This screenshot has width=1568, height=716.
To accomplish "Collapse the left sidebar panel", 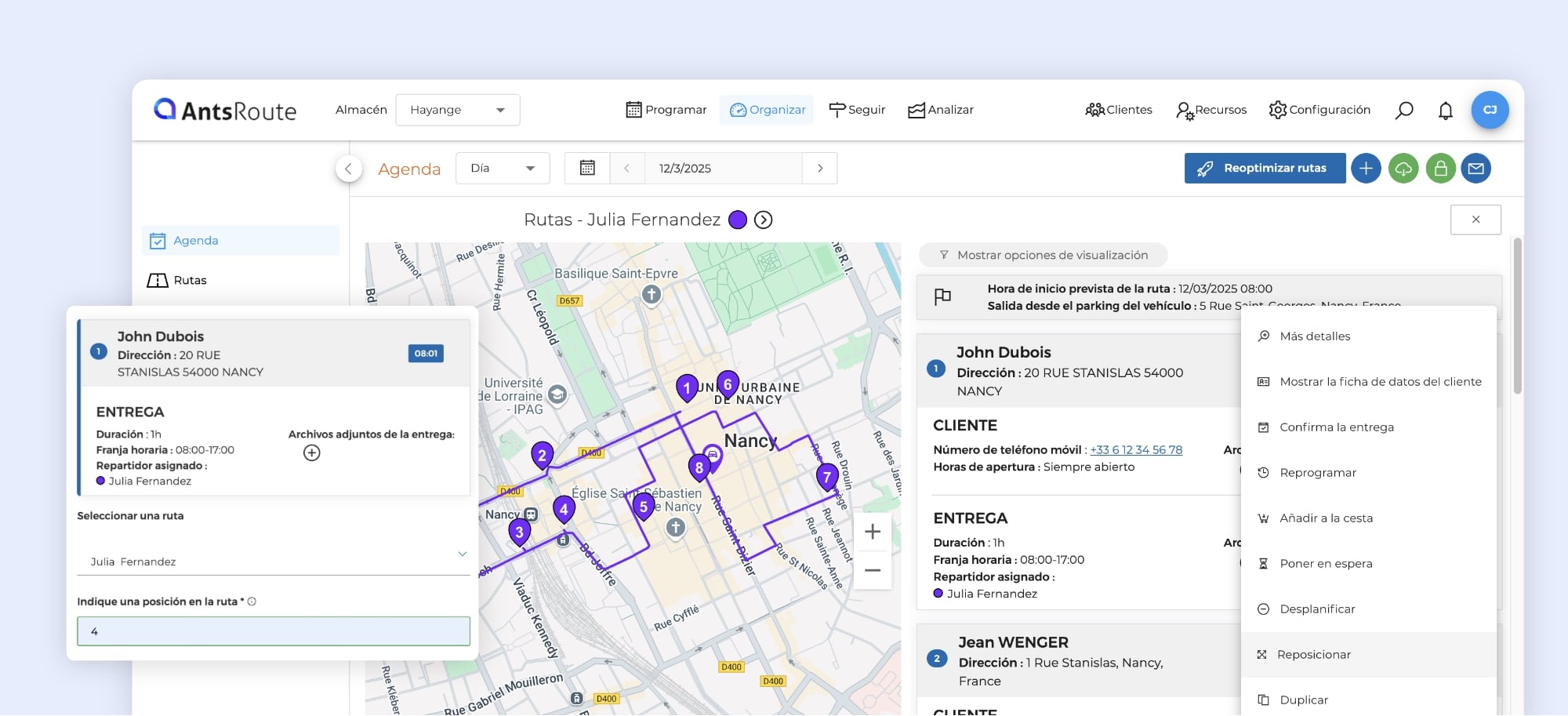I will pyautogui.click(x=348, y=169).
